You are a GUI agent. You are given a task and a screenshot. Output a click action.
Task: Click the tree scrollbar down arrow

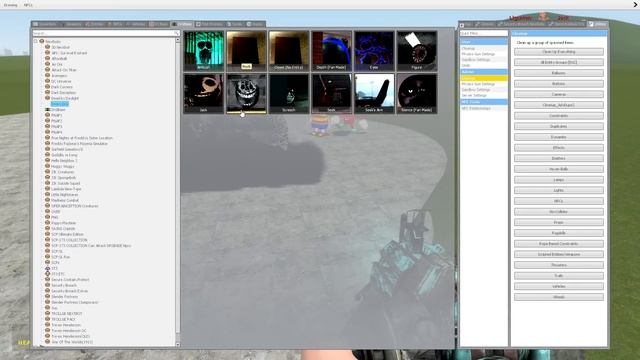(x=178, y=344)
